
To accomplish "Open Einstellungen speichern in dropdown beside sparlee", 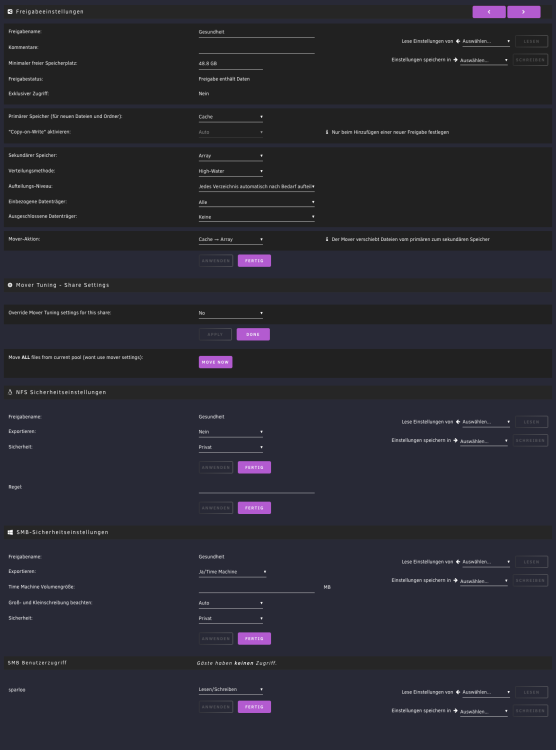I will (x=483, y=711).
